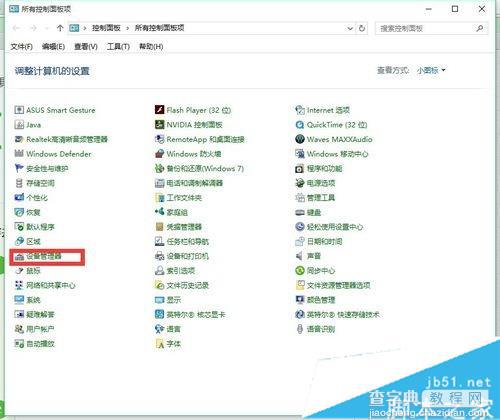Viewport: 500px width, 420px height.
Task: Open the 工作文件夹 link
Action: (184, 198)
